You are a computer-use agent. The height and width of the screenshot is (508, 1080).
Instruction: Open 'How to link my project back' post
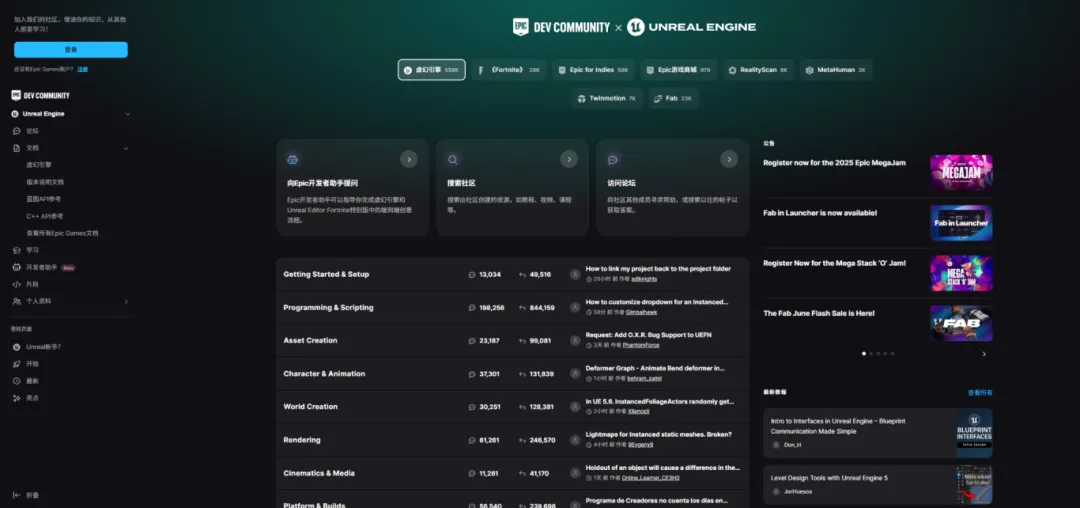[x=658, y=269]
